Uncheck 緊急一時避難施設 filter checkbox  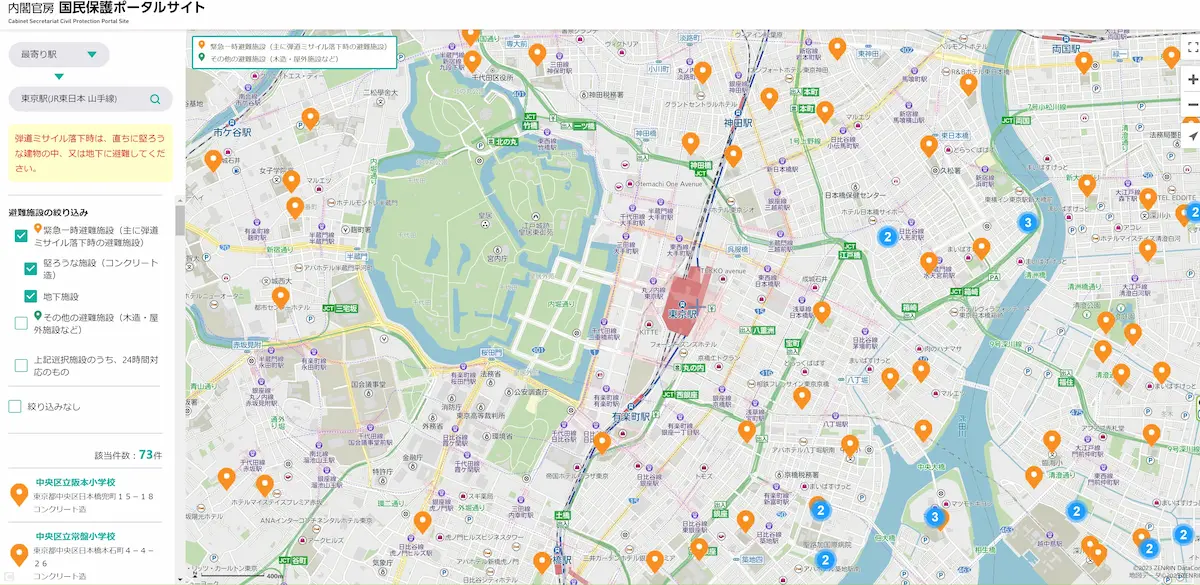tap(21, 236)
